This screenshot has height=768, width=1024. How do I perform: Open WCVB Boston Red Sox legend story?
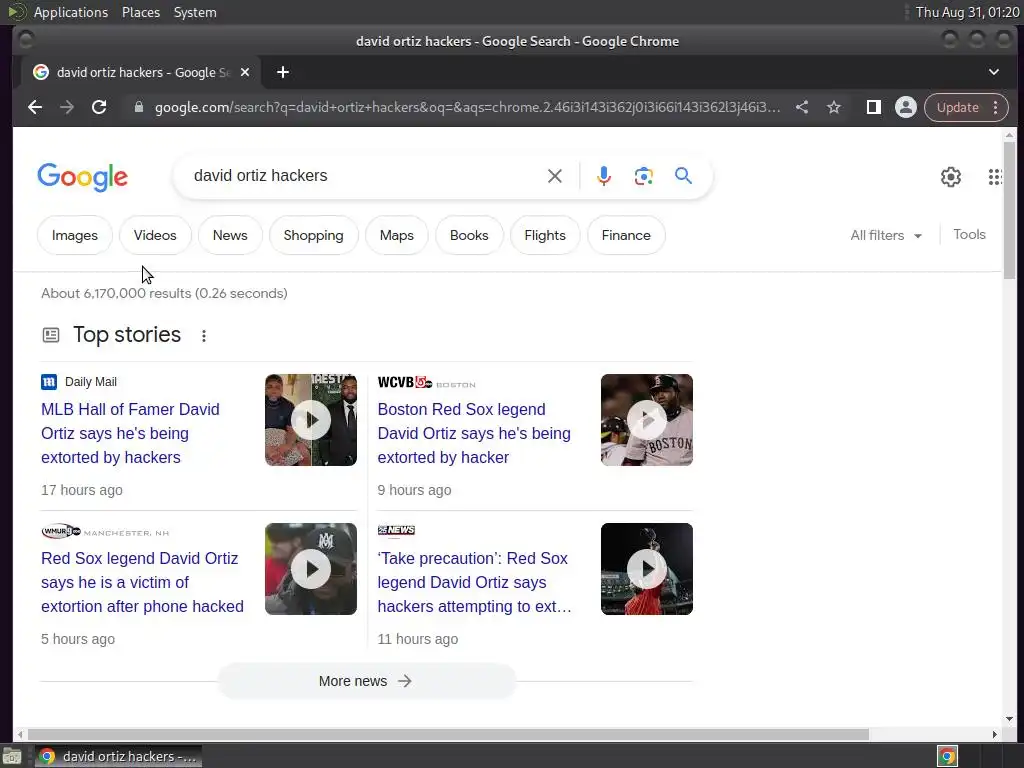tap(474, 433)
